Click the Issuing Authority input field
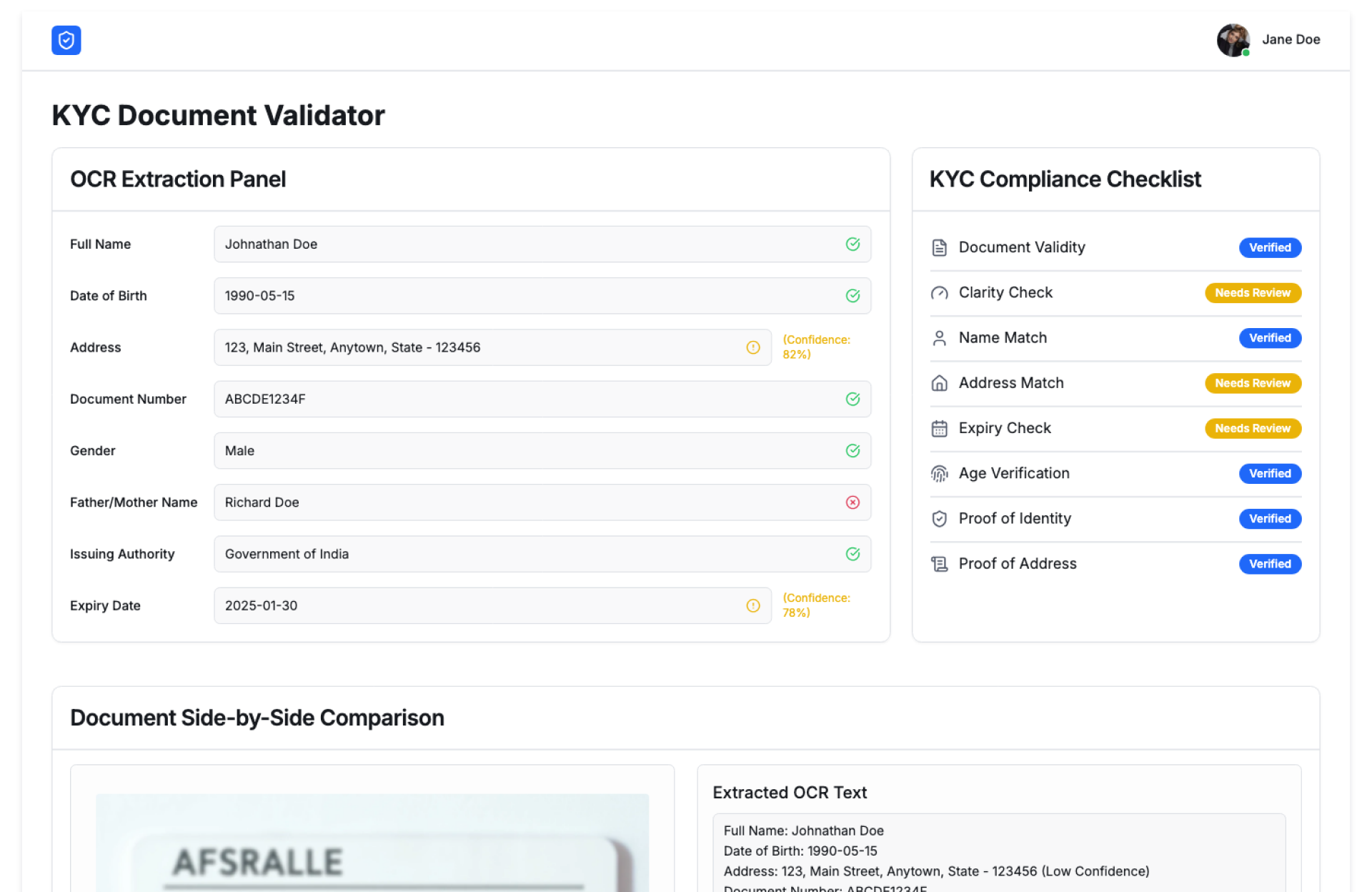This screenshot has width=1372, height=892. [529, 554]
